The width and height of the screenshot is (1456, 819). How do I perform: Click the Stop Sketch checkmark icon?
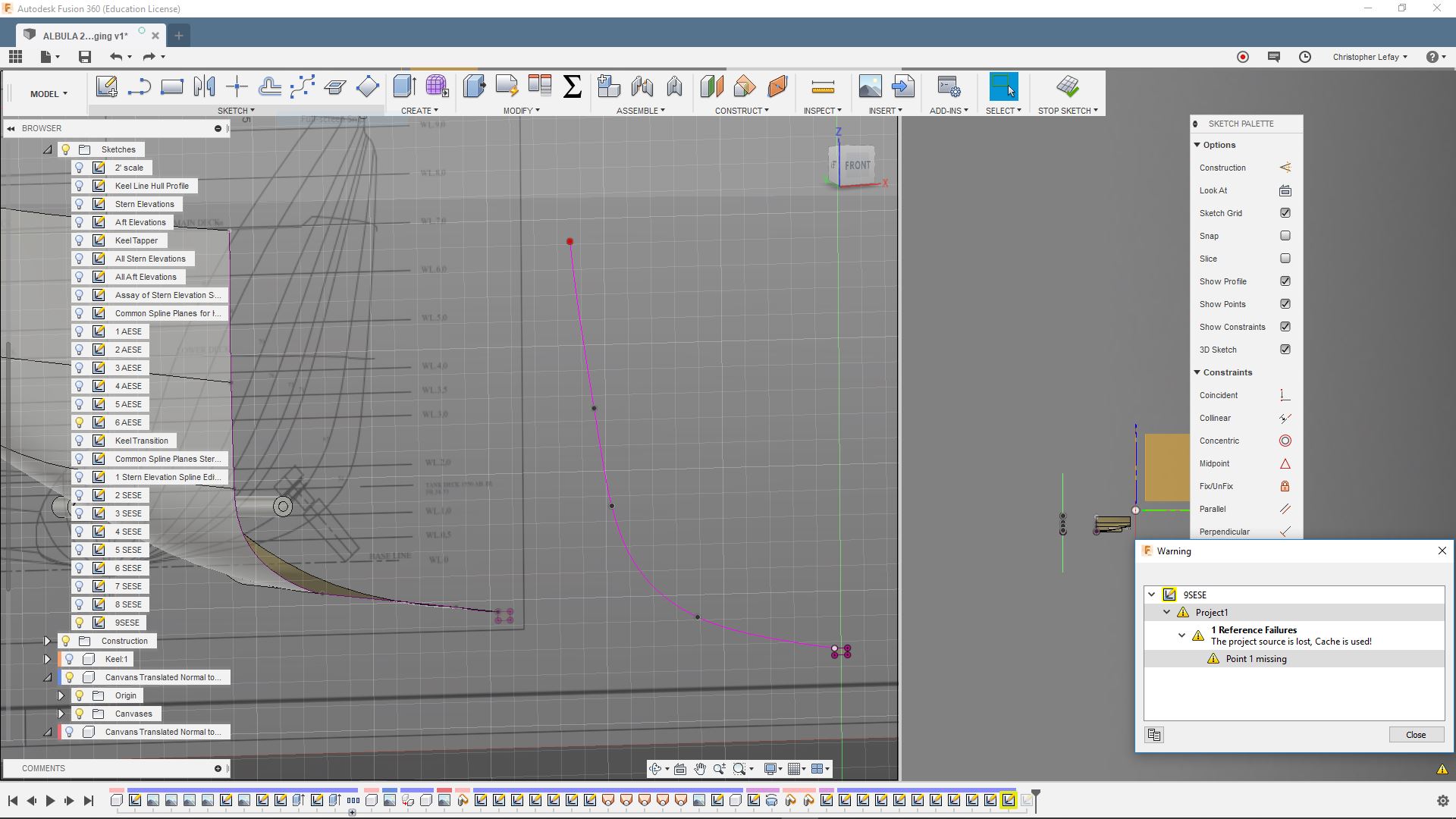coord(1068,86)
